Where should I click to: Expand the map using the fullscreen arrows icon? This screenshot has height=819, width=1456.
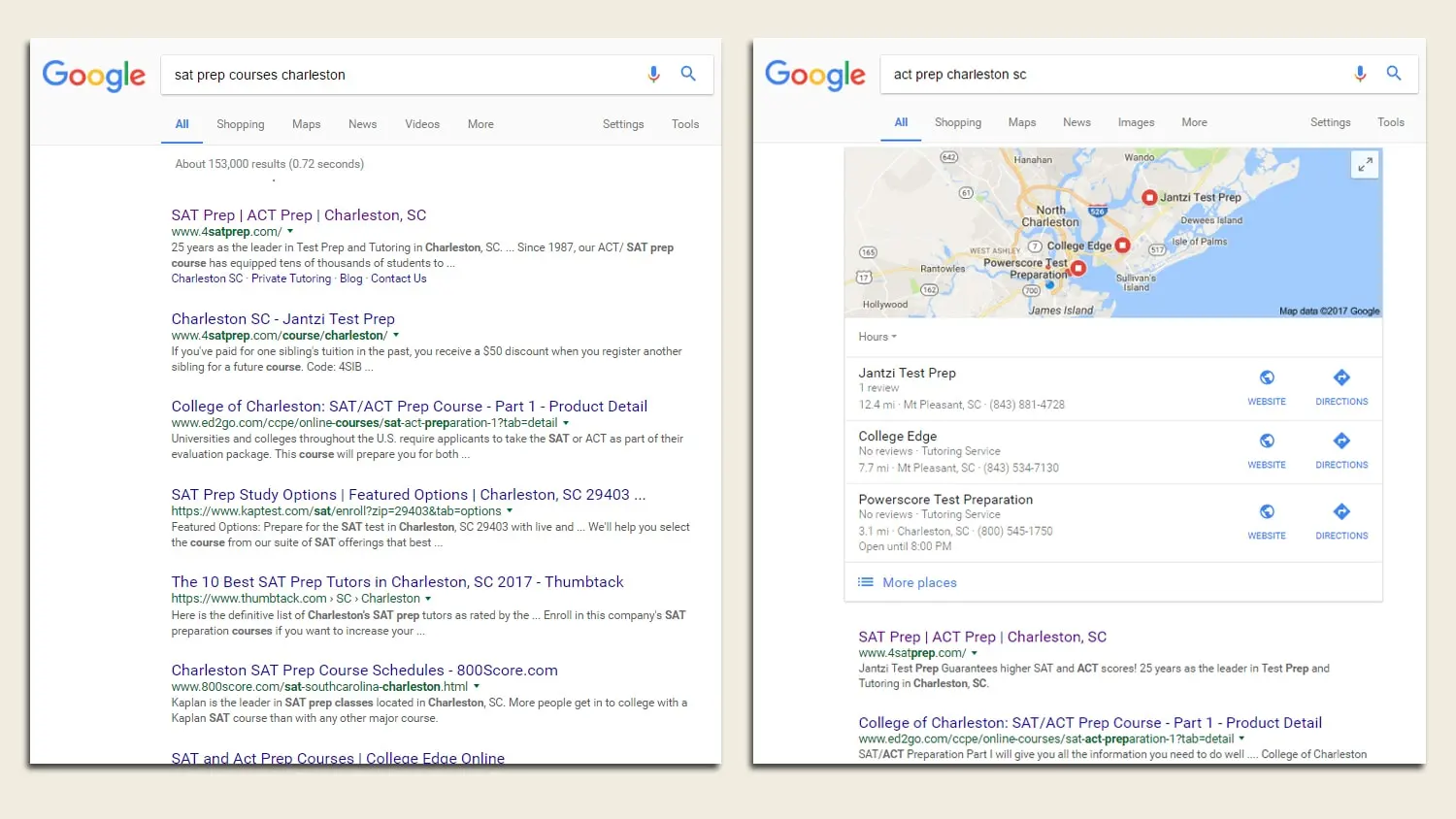pyautogui.click(x=1365, y=165)
